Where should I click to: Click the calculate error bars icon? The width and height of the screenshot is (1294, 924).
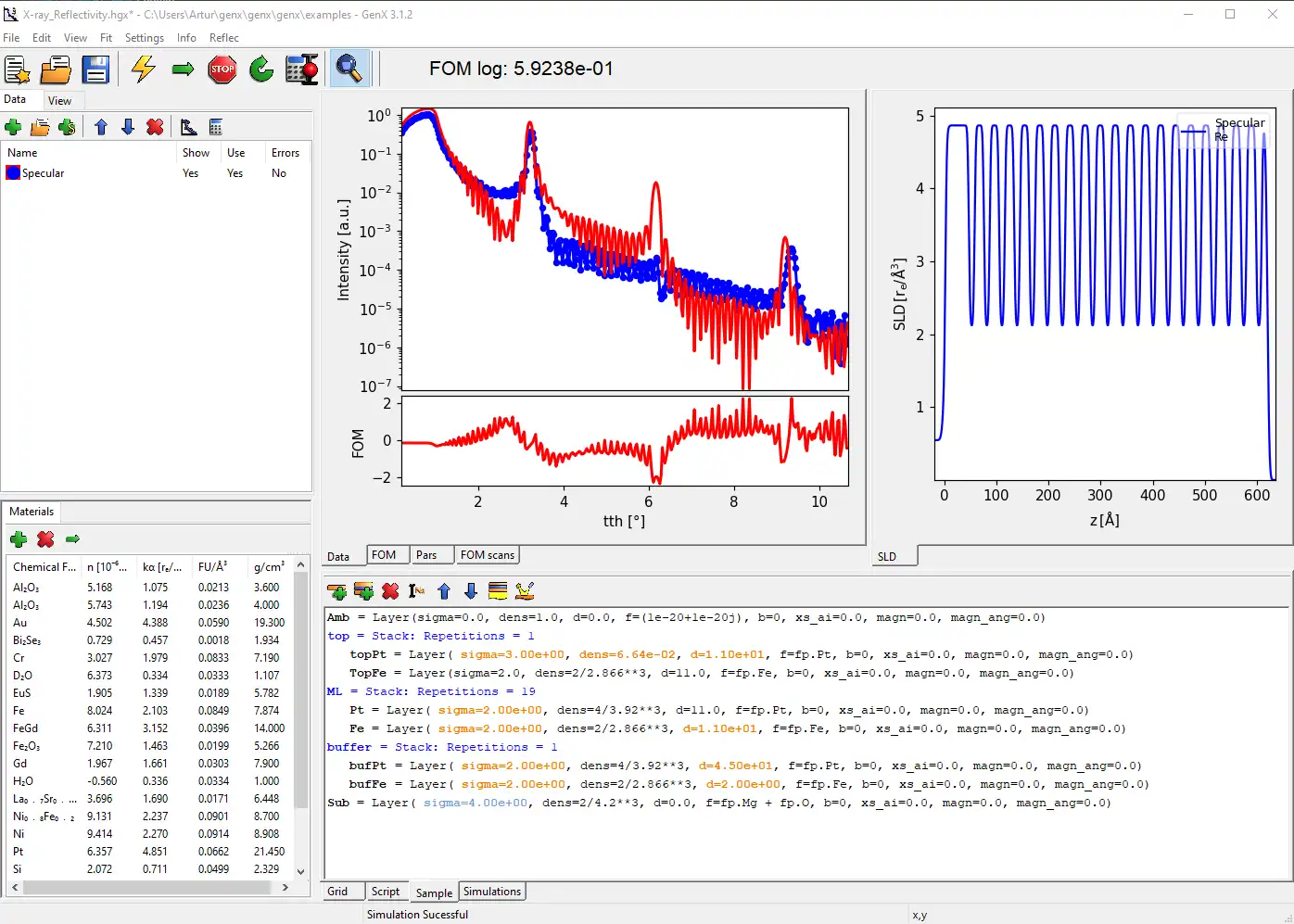(301, 70)
